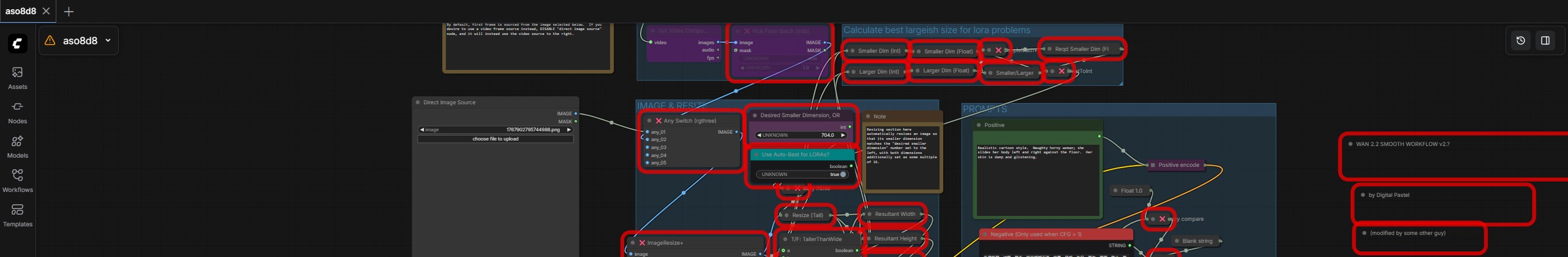Select next image in Direct Image Source
The height and width of the screenshot is (257, 1568).
tap(569, 130)
